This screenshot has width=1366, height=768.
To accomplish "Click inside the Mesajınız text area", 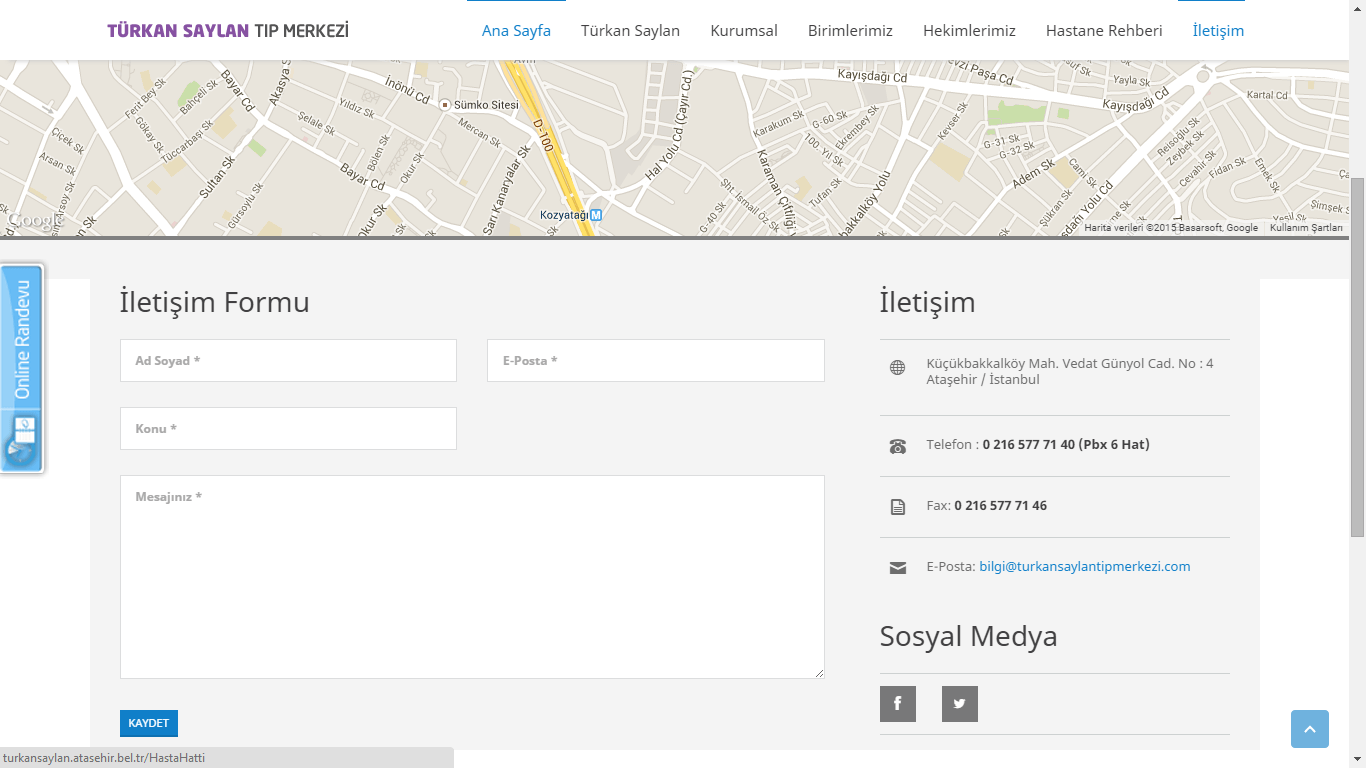I will 472,577.
